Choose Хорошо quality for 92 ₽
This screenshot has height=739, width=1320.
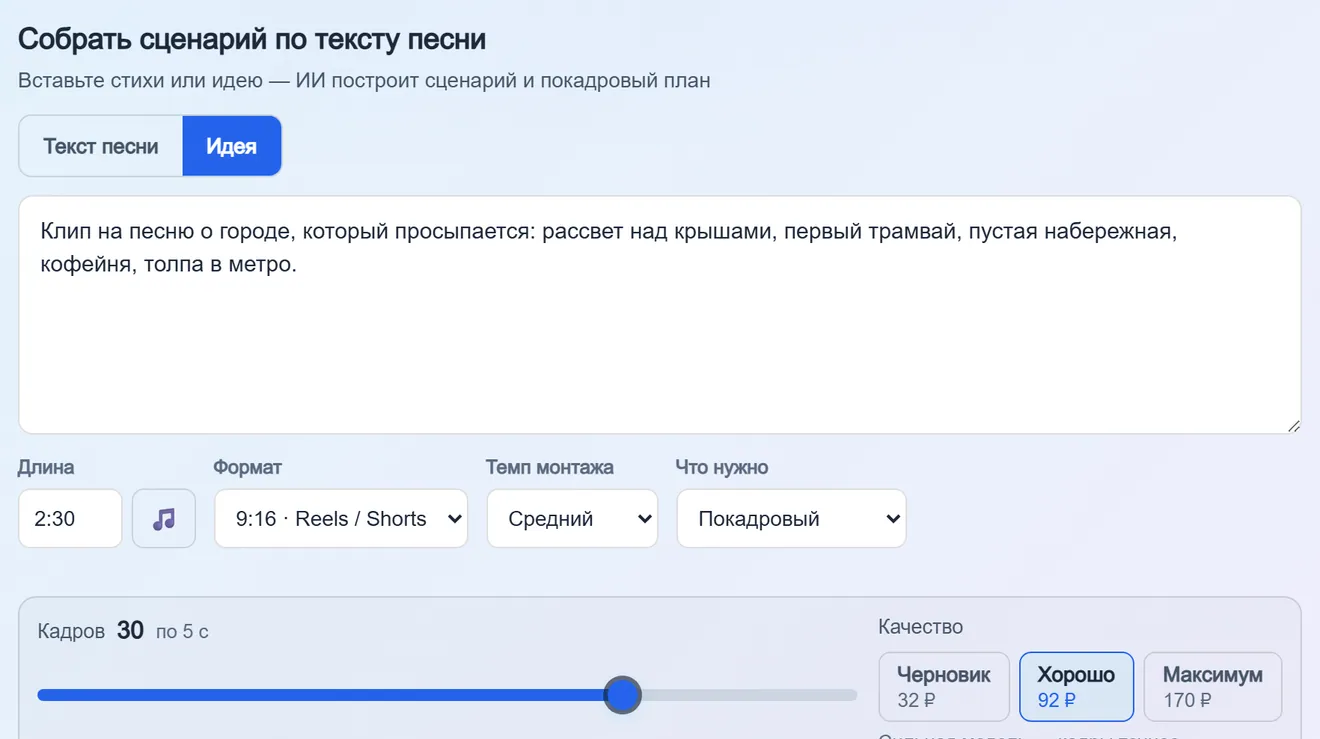point(1076,687)
